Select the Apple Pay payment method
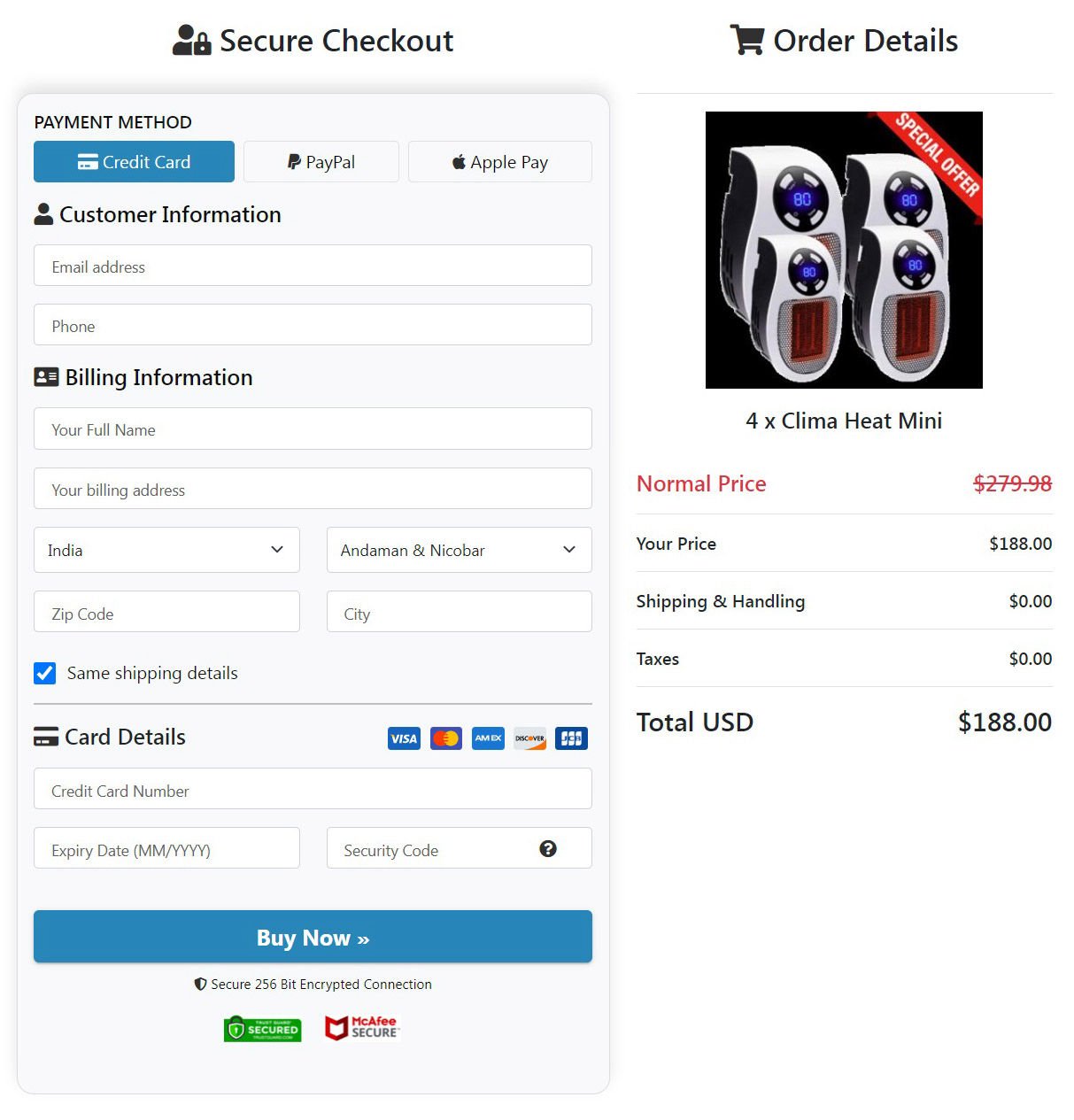This screenshot has height=1120, width=1074. pos(499,161)
